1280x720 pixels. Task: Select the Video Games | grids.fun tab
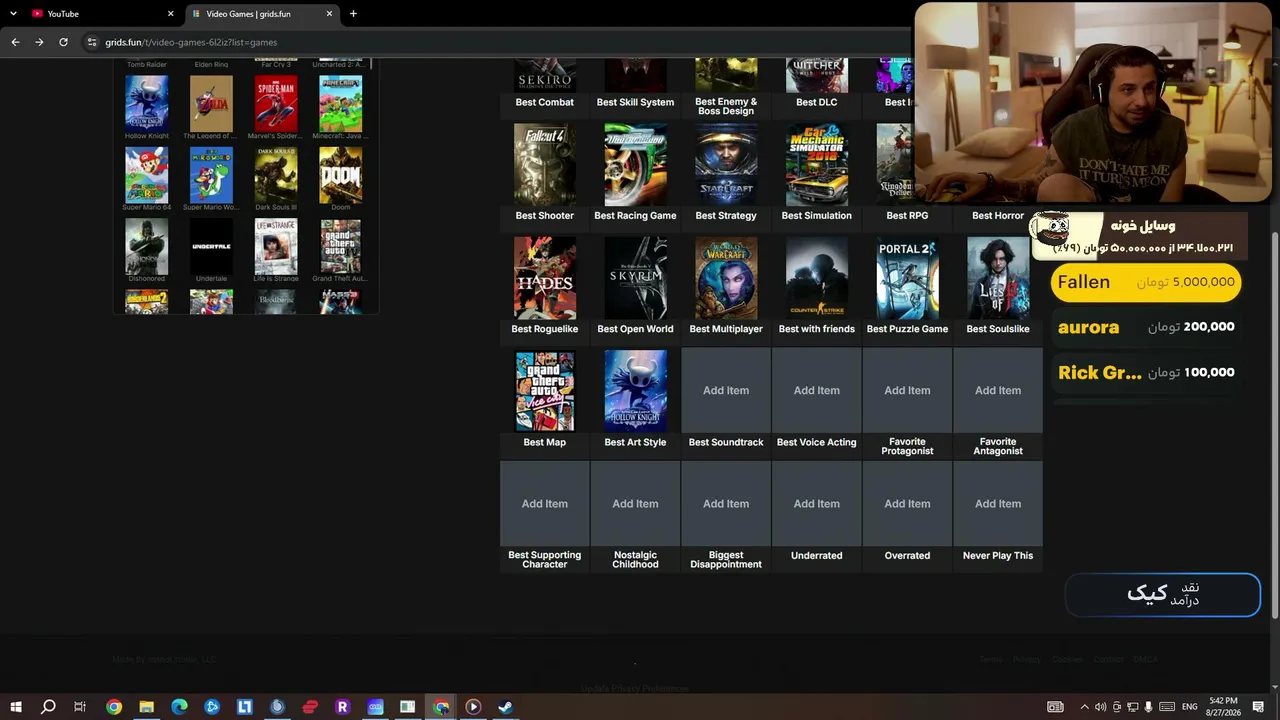262,14
